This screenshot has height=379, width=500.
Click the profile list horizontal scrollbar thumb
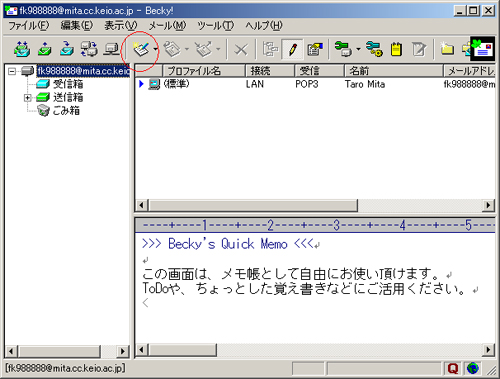tap(253, 205)
